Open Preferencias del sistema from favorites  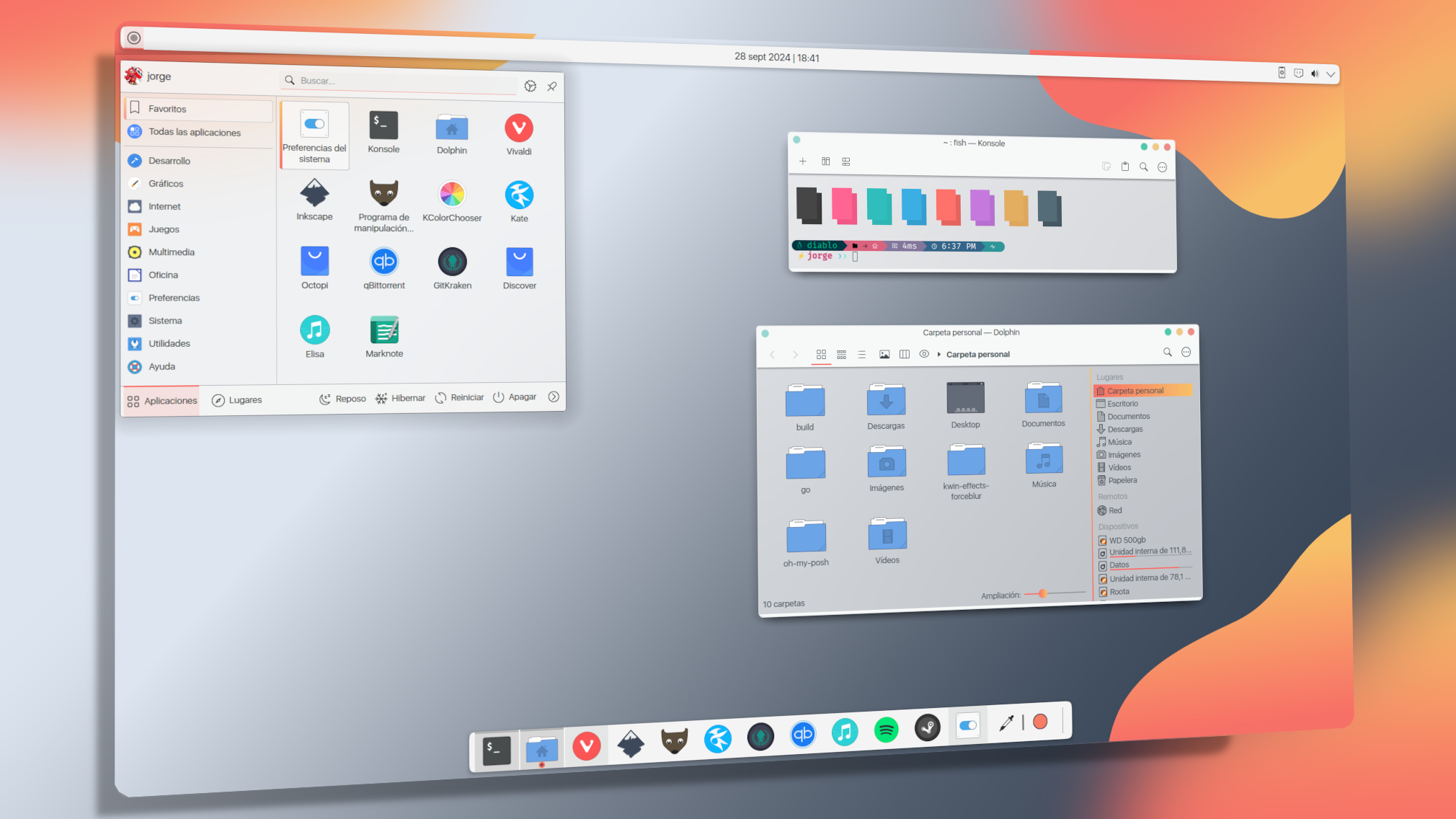click(314, 136)
